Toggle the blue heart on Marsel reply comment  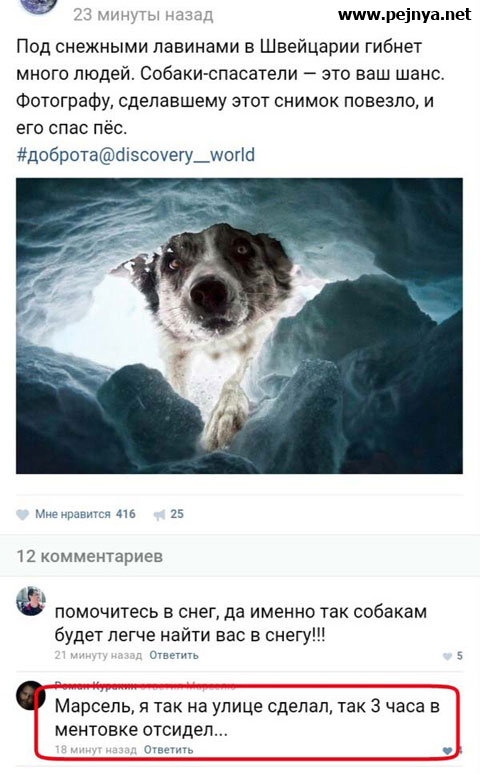tap(447, 750)
